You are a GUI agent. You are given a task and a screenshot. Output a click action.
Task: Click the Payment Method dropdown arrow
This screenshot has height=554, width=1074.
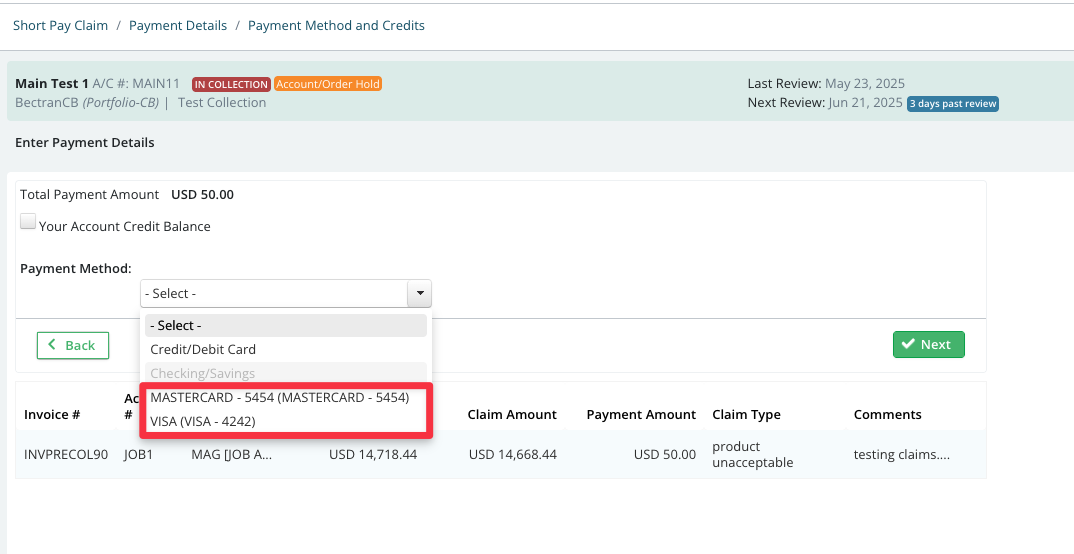(x=419, y=293)
